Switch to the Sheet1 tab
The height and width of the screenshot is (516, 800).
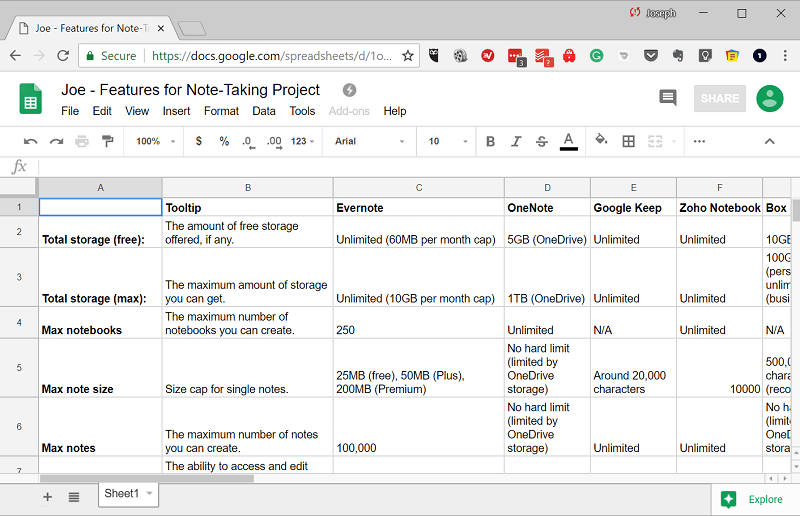(x=121, y=493)
